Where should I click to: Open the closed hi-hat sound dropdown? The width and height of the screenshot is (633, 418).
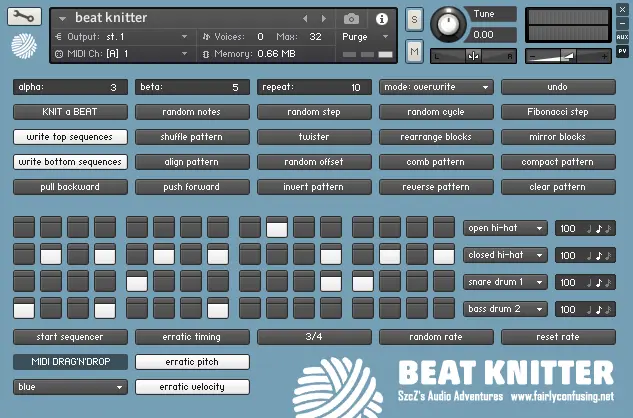(505, 255)
